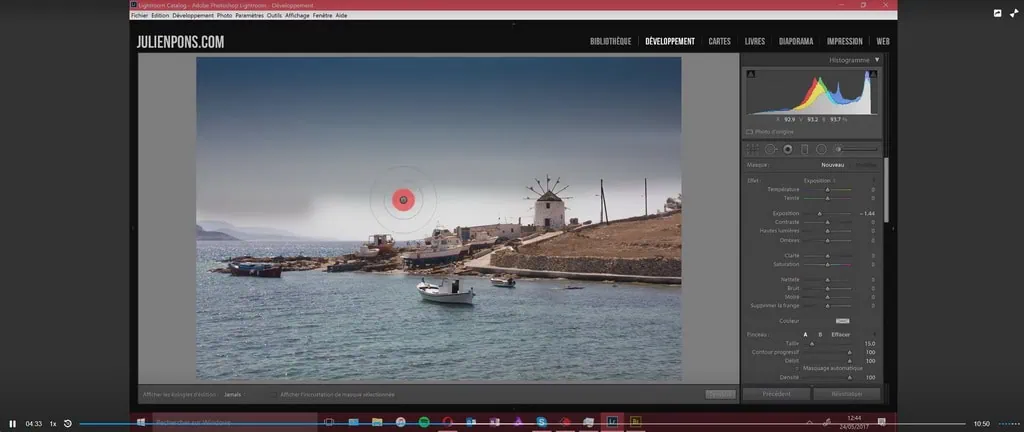
Task: Activate the red eye correction tool
Action: click(787, 149)
